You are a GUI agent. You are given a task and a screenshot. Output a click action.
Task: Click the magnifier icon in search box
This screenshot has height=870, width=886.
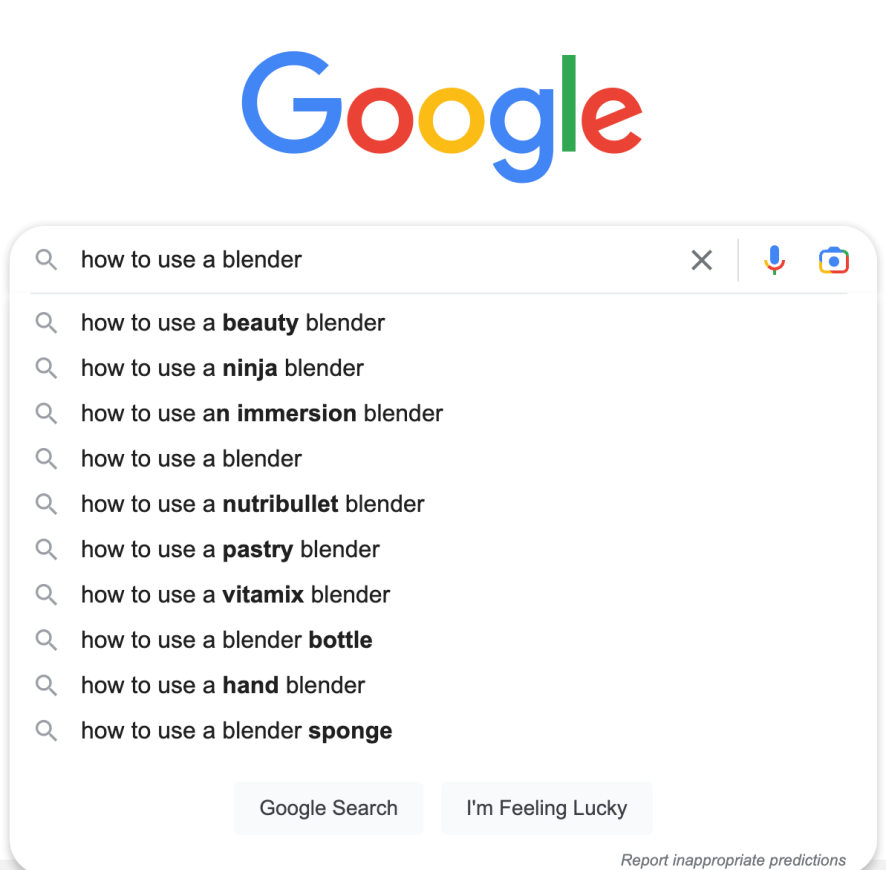coord(46,260)
